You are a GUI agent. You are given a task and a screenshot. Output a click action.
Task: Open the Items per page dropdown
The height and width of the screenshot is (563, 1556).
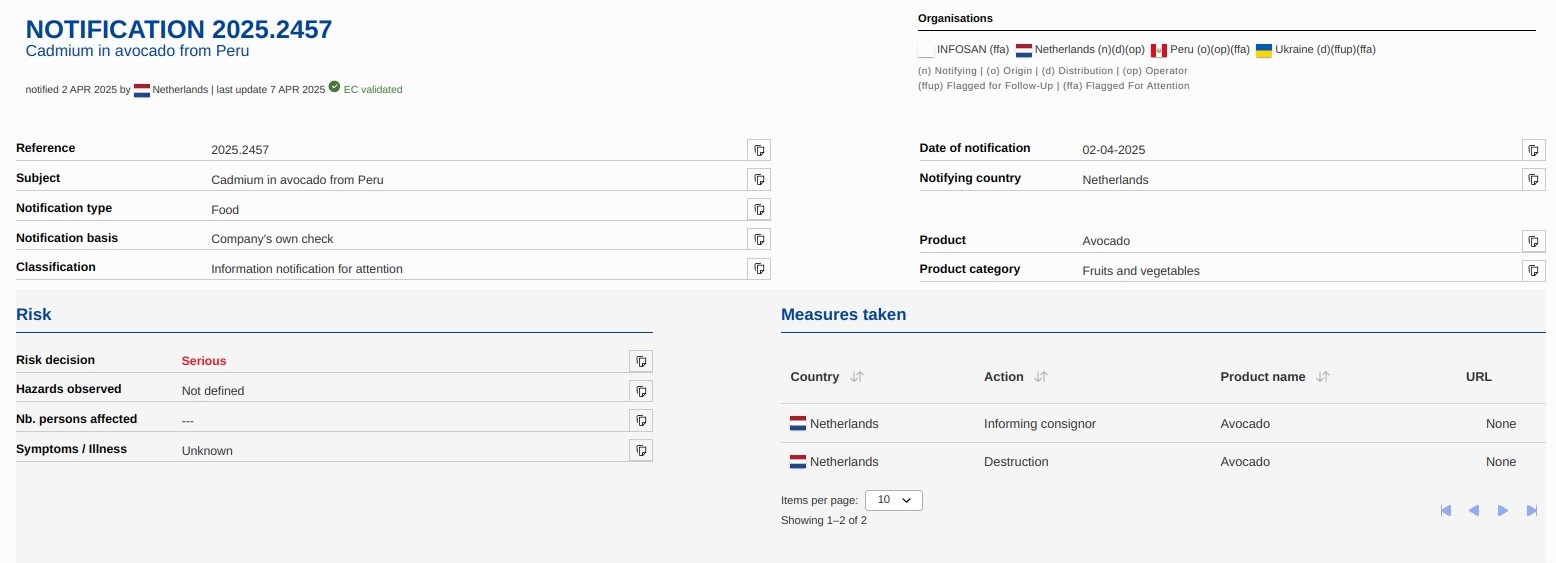tap(893, 500)
